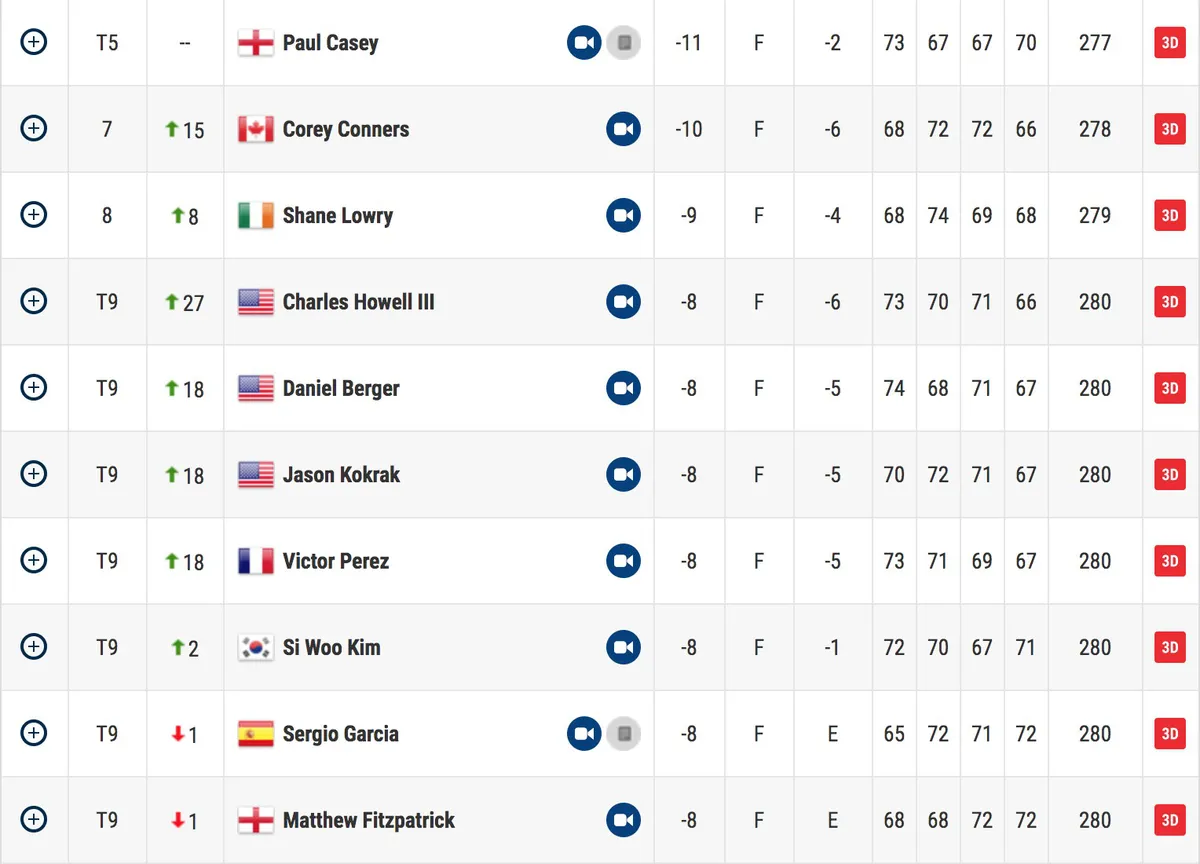Click Sergio Garcia's gray scorecard icon
This screenshot has width=1200, height=864.
coord(624,734)
